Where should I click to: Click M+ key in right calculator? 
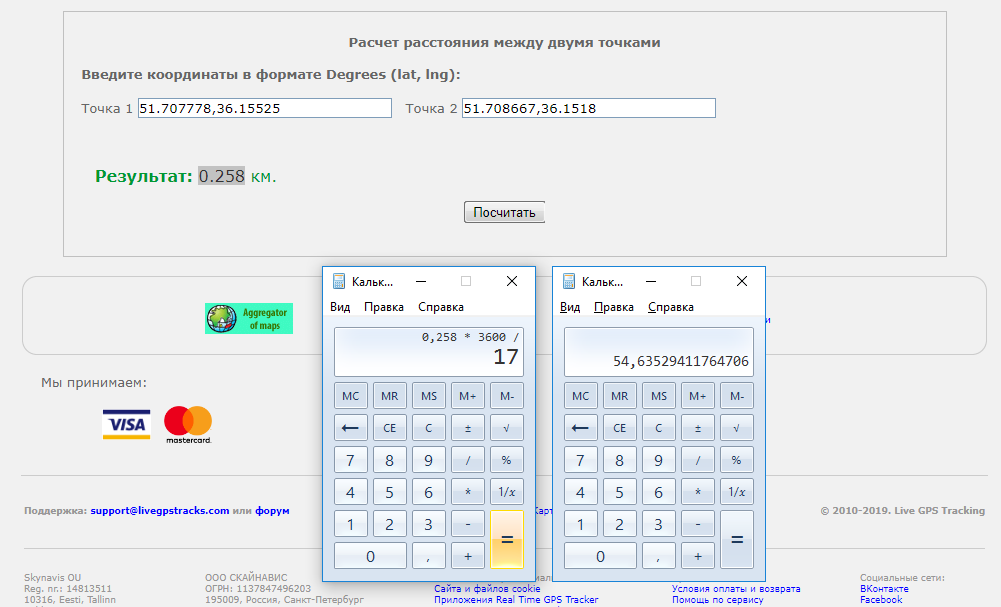[x=698, y=396]
